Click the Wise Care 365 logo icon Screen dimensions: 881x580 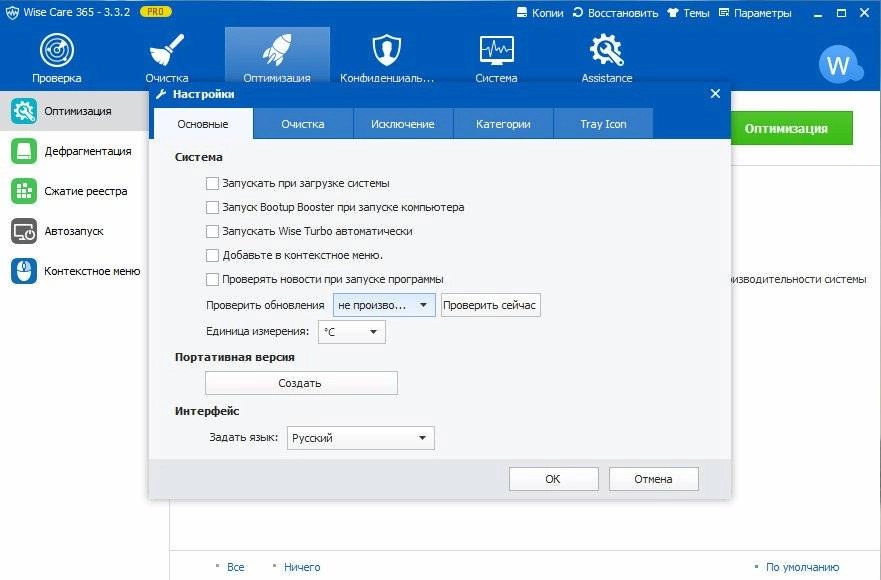[12, 13]
